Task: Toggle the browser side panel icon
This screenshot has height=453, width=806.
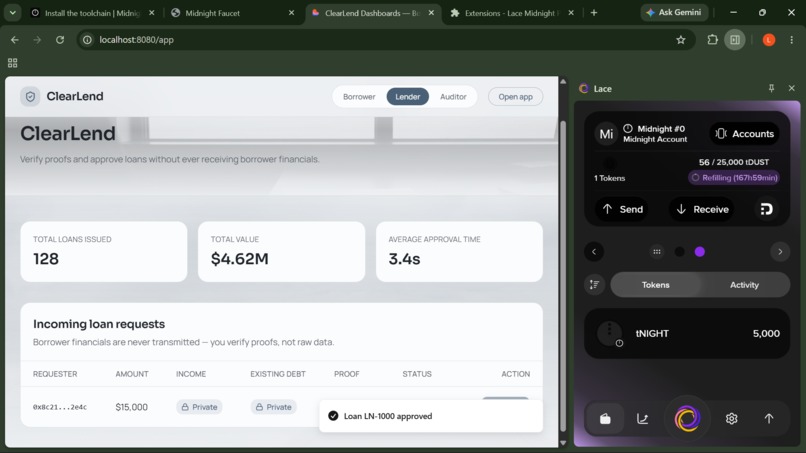Action: (735, 40)
